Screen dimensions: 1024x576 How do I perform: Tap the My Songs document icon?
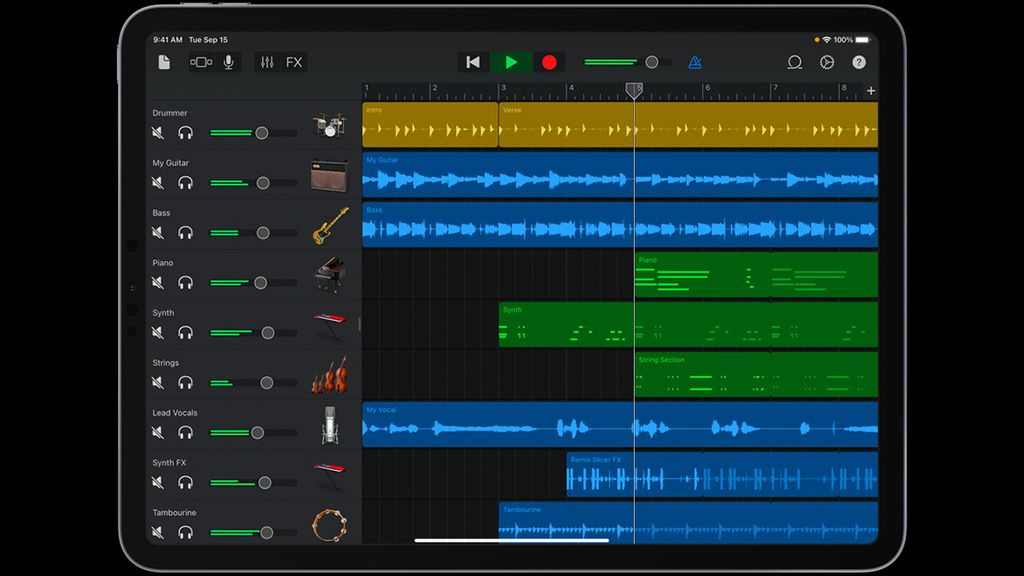(164, 62)
